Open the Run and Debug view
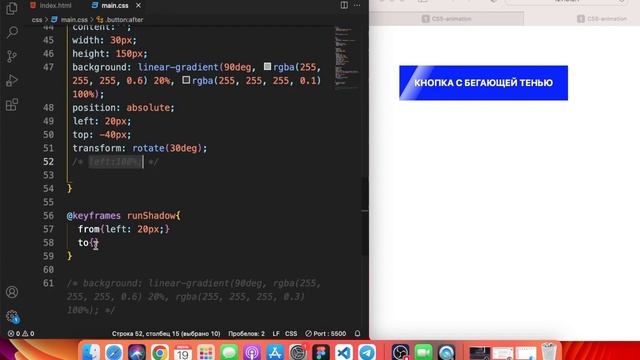640x360 pixels. [12, 80]
